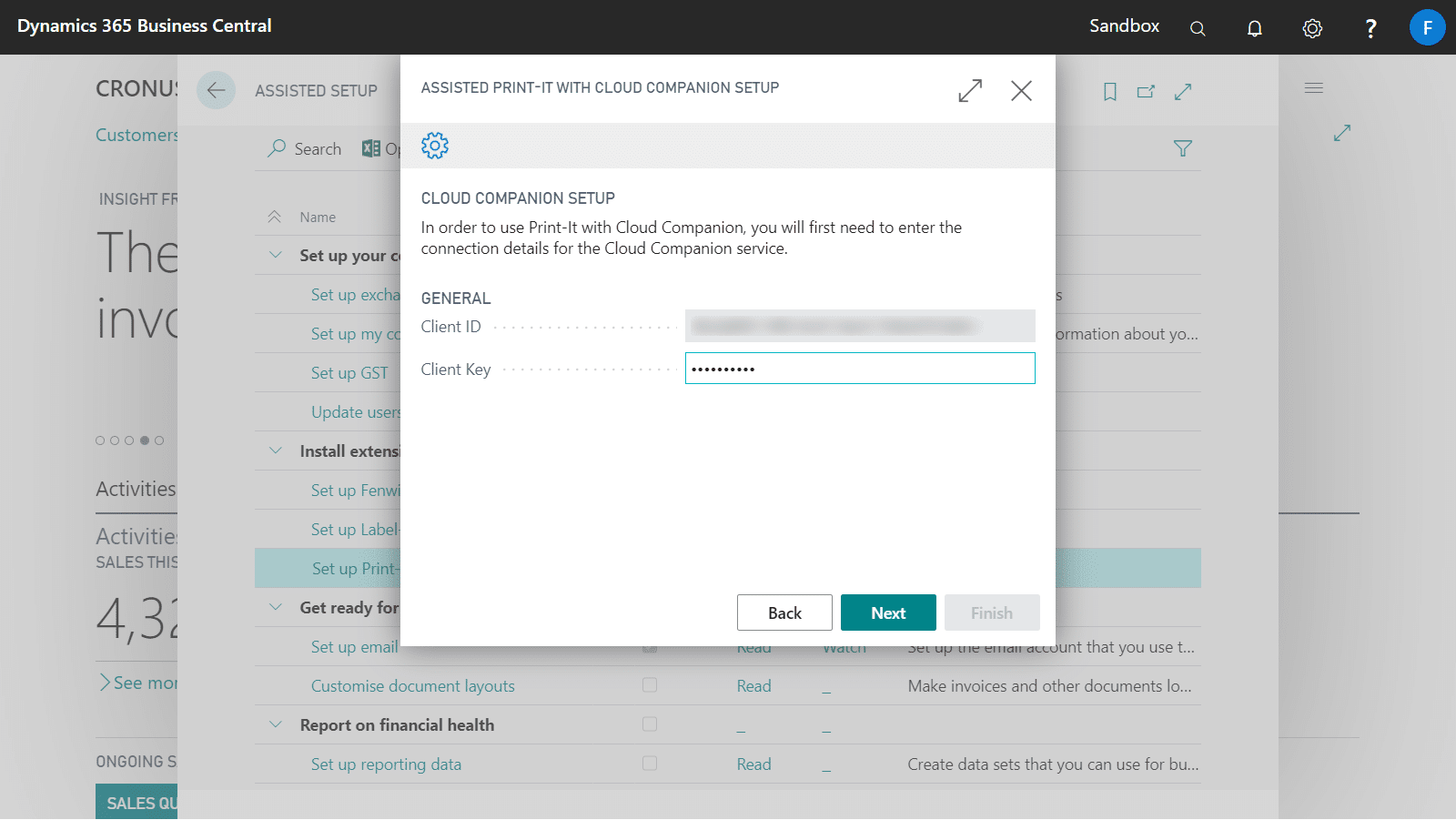Expand the role center headline area
Image resolution: width=1456 pixels, height=820 pixels.
(1341, 133)
